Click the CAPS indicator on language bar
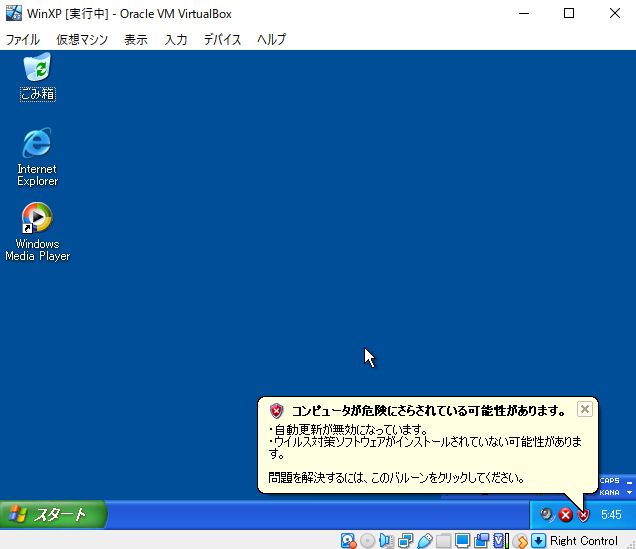 tap(610, 480)
